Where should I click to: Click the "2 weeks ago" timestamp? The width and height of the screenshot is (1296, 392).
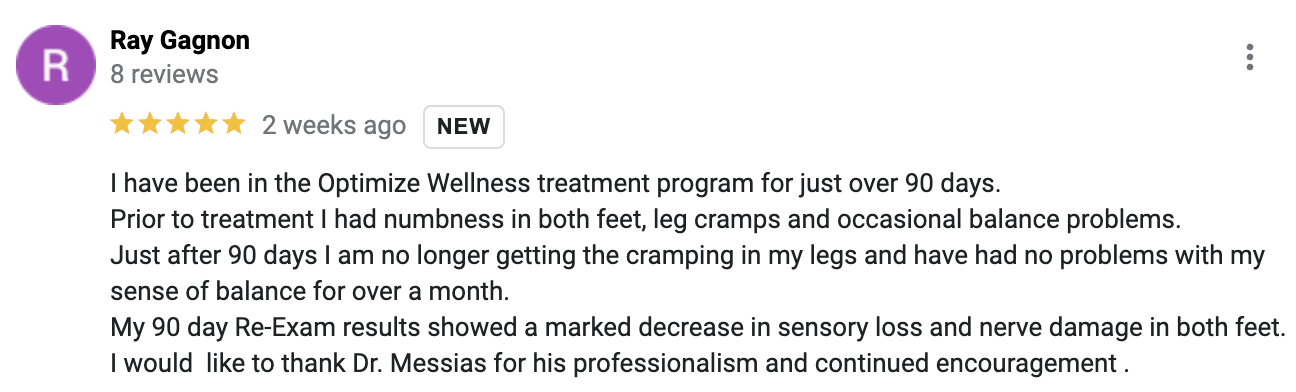pos(334,126)
